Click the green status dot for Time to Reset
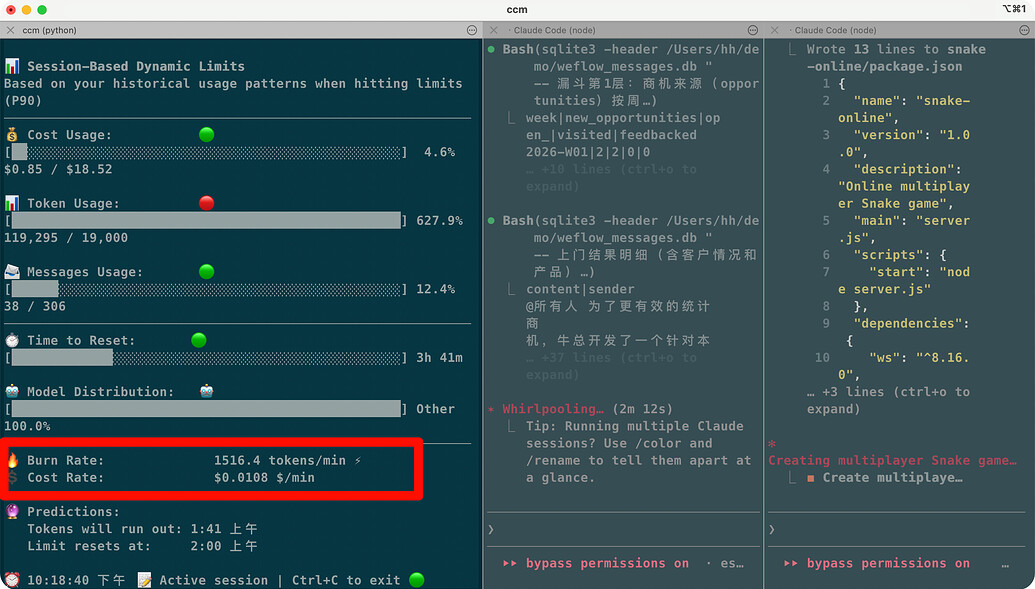The image size is (1035, 589). tap(199, 340)
